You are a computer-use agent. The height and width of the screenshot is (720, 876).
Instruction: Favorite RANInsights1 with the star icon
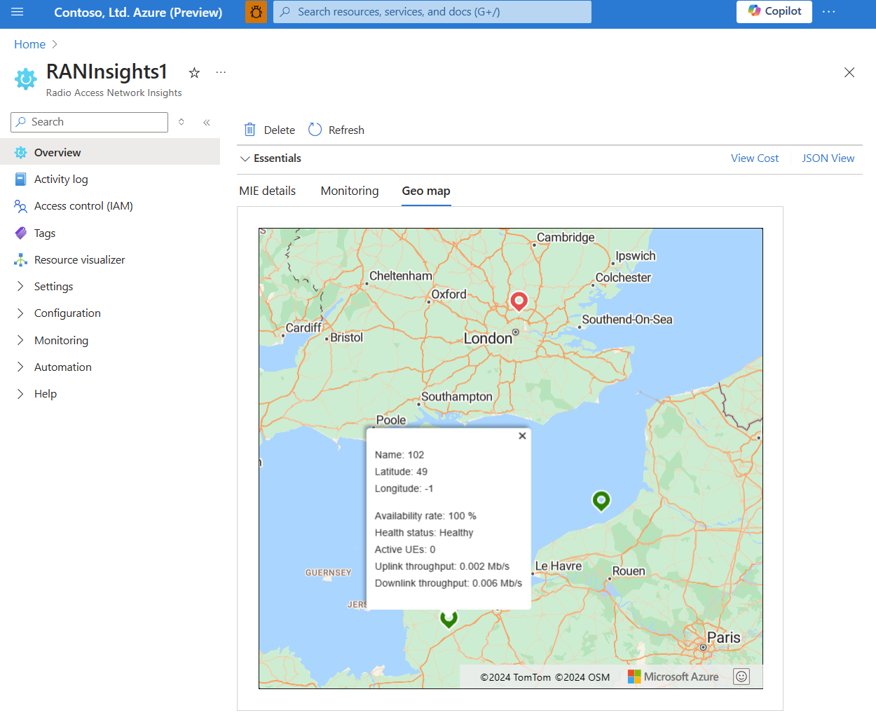pyautogui.click(x=194, y=73)
